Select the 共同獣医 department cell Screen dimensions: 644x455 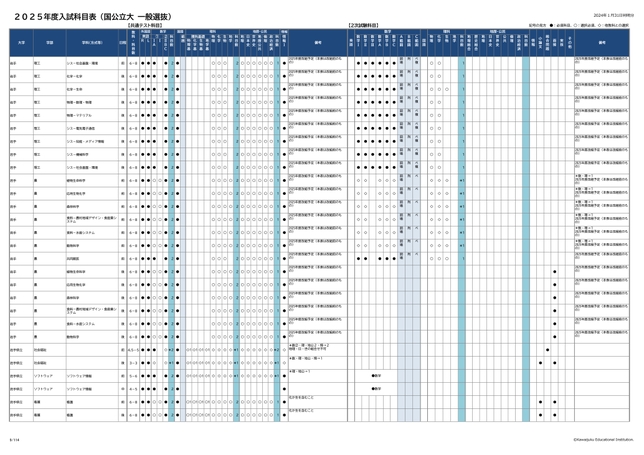(72, 258)
